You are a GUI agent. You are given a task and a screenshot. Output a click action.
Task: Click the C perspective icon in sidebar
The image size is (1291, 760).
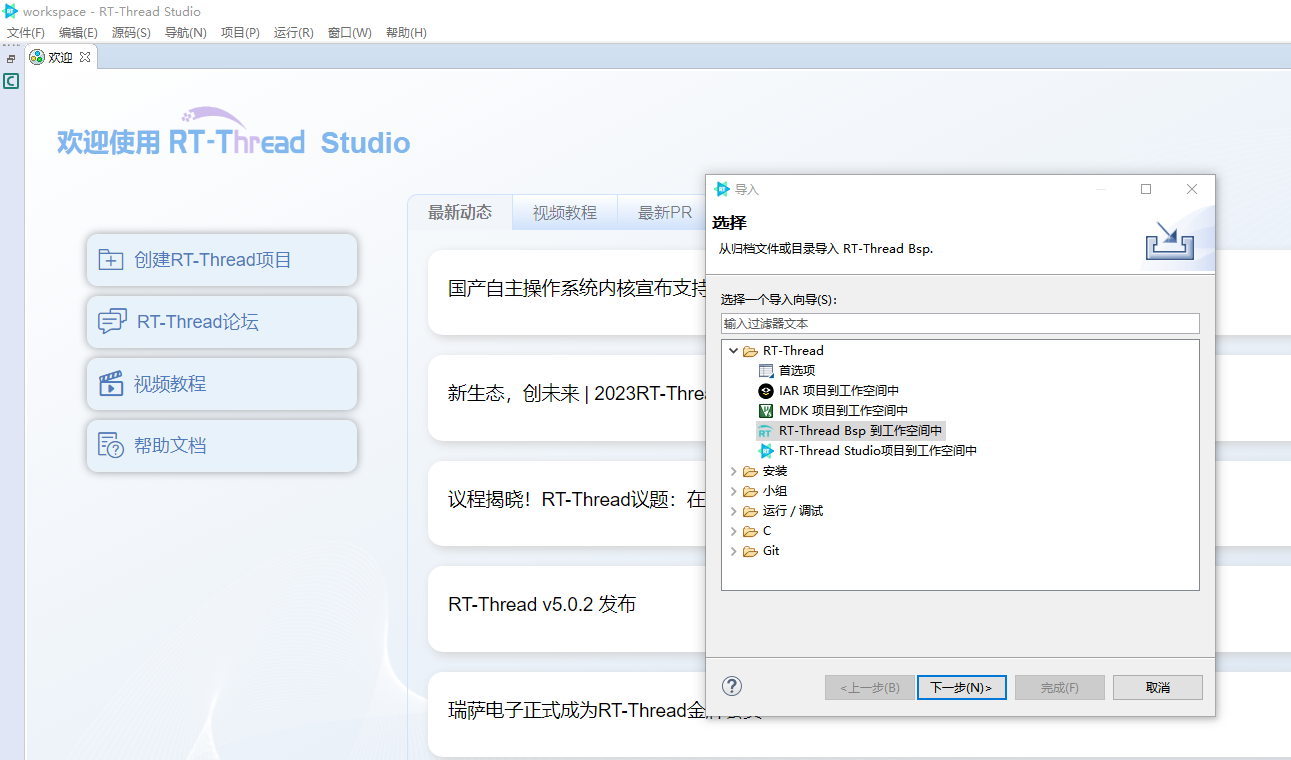click(x=11, y=81)
